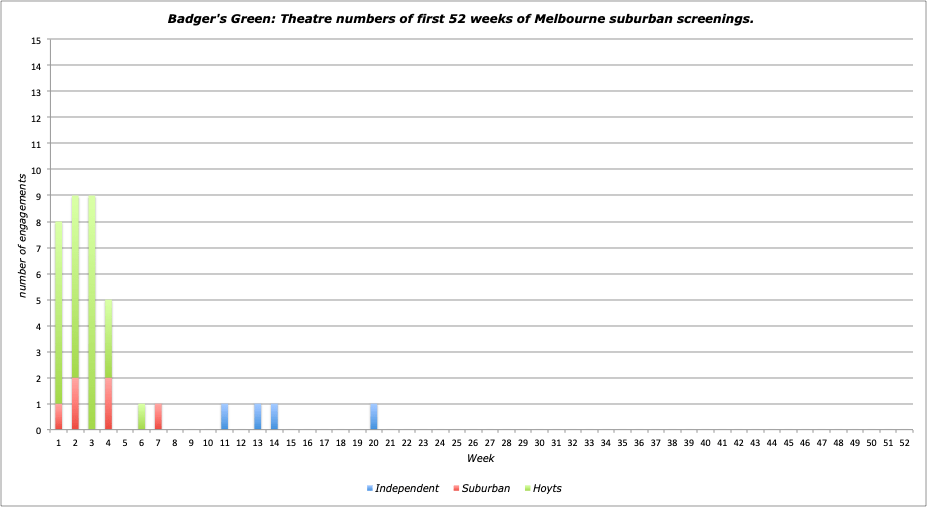The height and width of the screenshot is (507, 927).
Task: Click the blue bar at week 13
Action: tap(257, 417)
